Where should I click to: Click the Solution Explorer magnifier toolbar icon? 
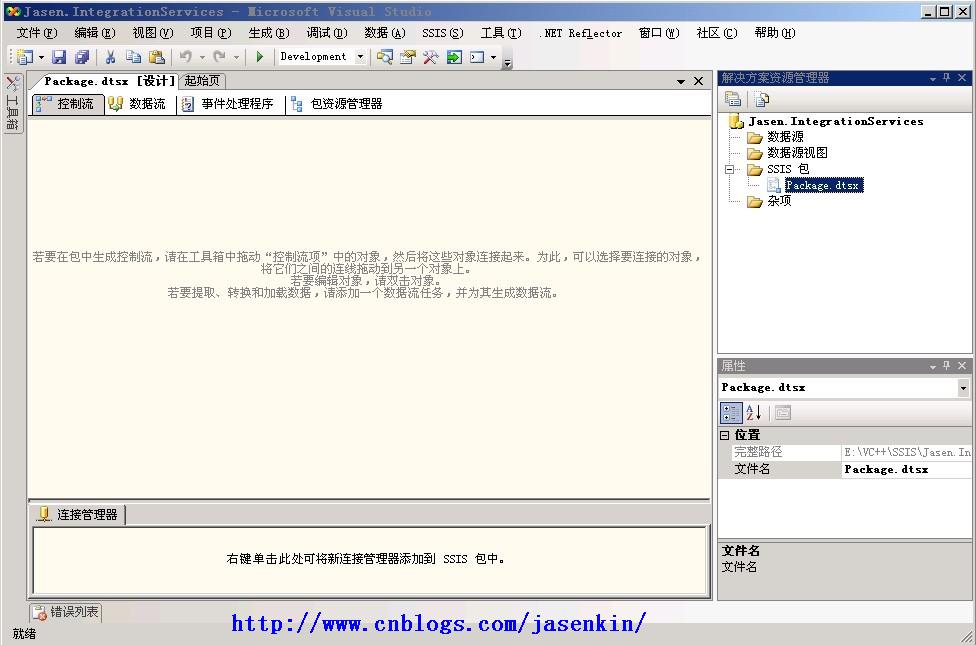385,57
